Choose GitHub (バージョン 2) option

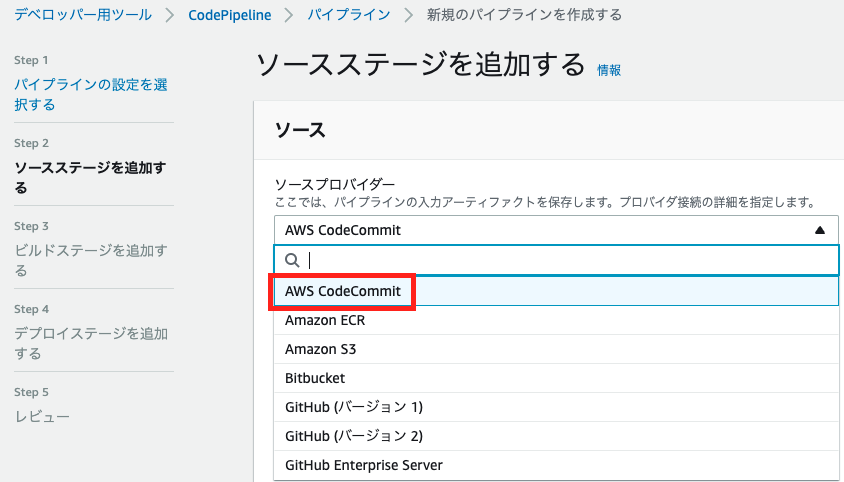pos(557,436)
